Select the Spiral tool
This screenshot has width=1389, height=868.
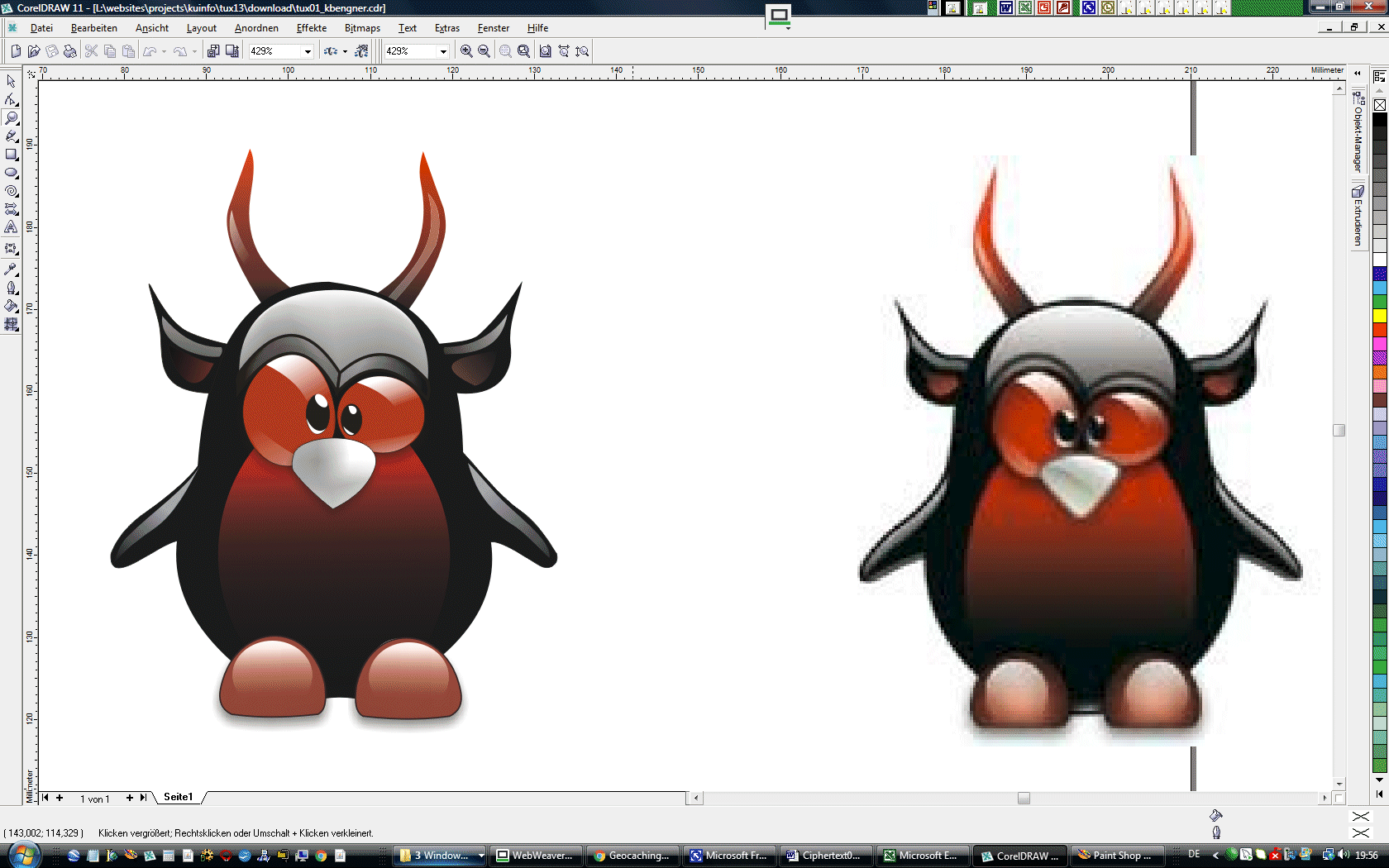click(x=11, y=190)
